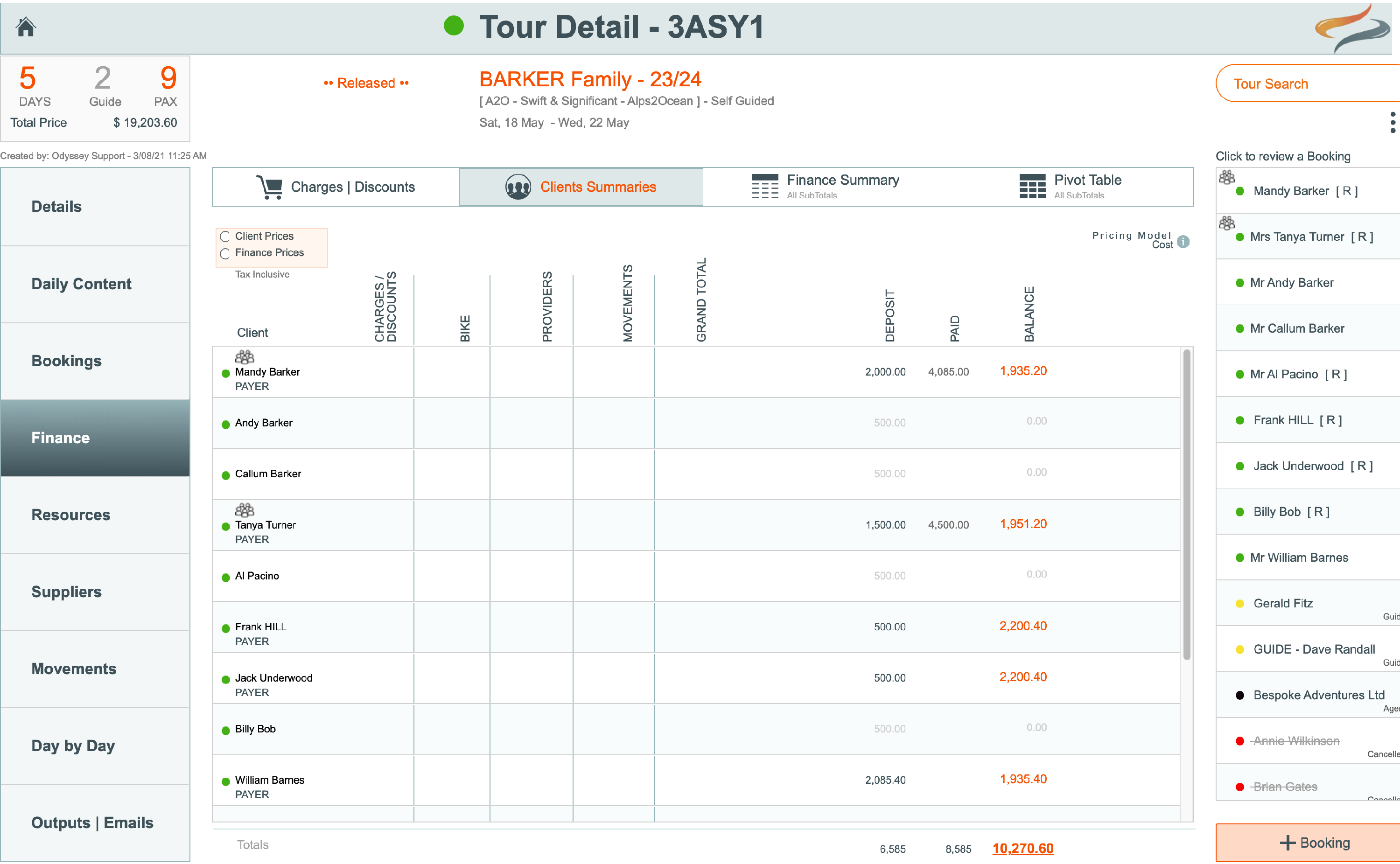This screenshot has width=1400, height=864.
Task: Switch to the Clients Summaries tab
Action: tap(581, 187)
